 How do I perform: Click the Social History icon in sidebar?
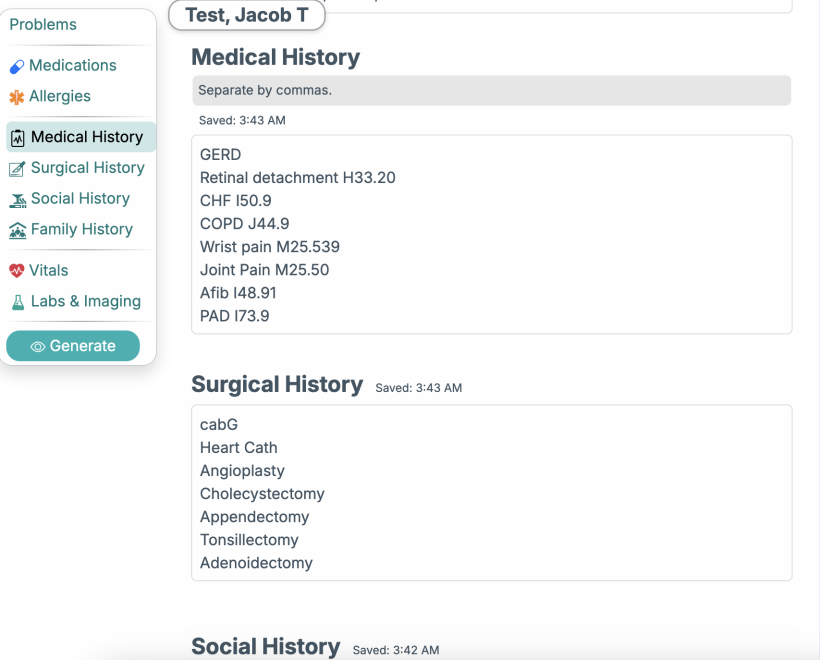point(17,200)
